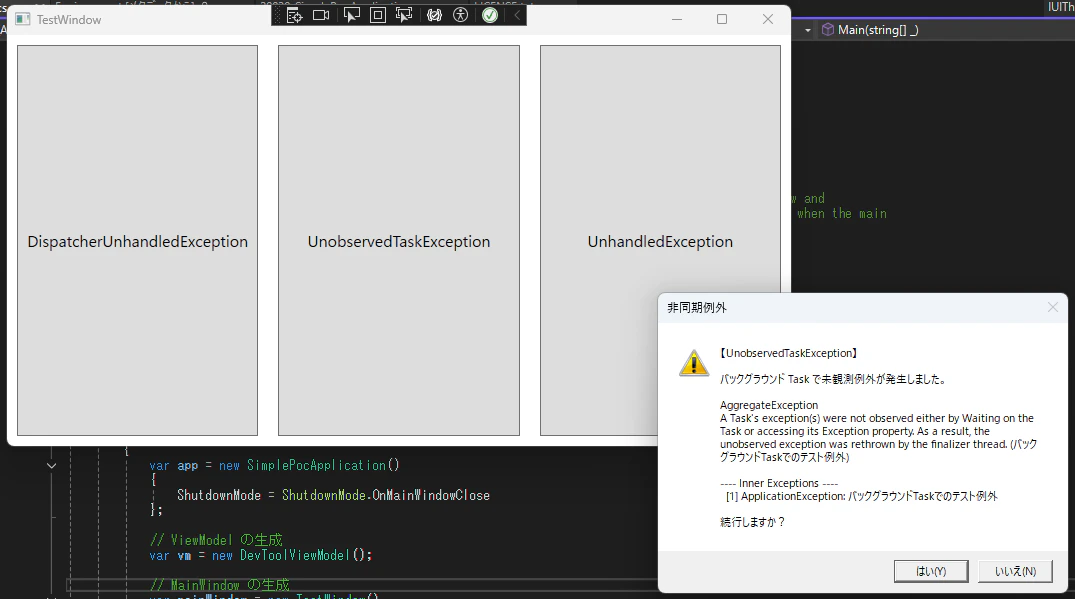Screen dimensions: 1075x599
Task: Click '続行しますか？' text in dialog
Action: click(x=753, y=522)
